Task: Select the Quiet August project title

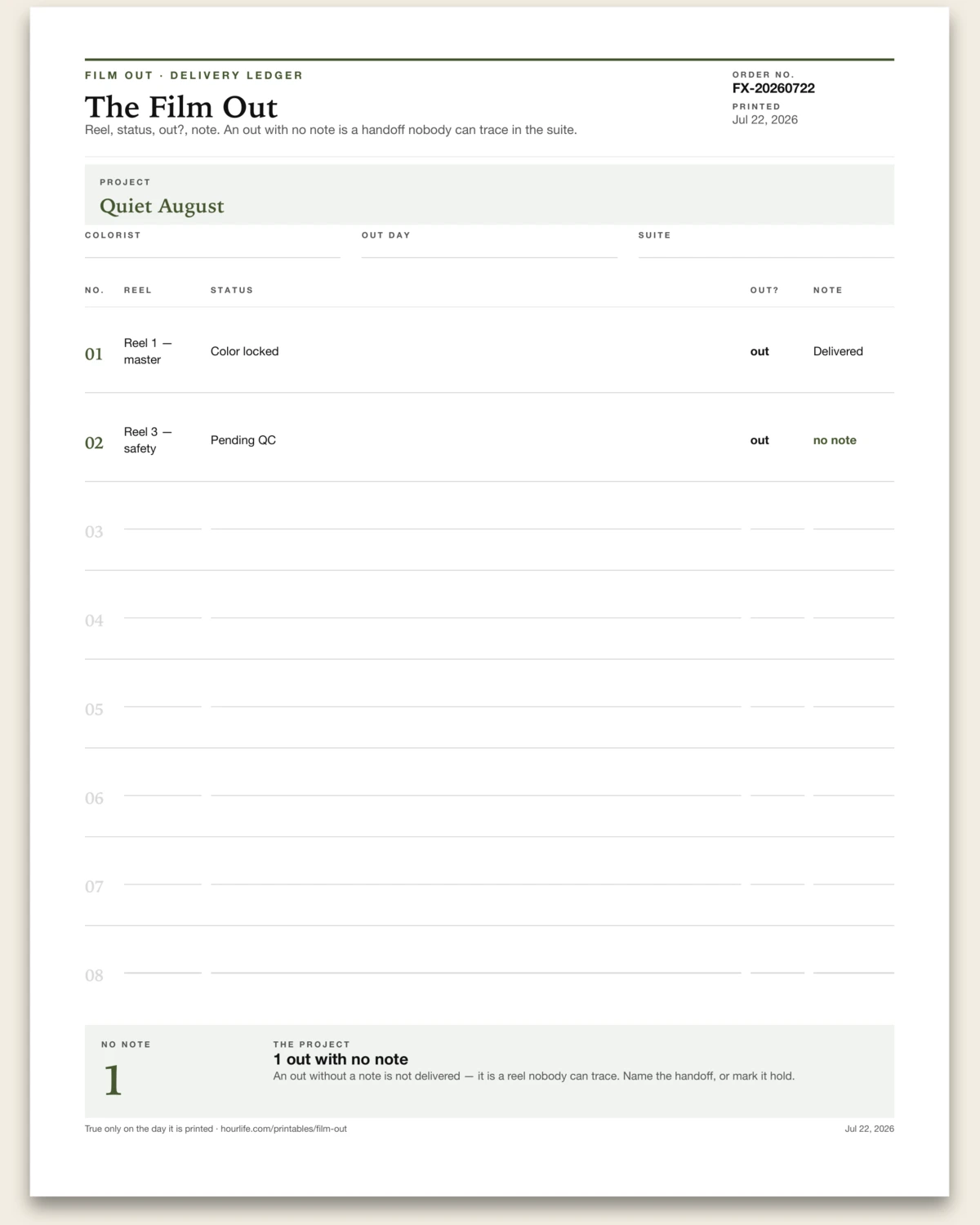Action: [x=162, y=206]
